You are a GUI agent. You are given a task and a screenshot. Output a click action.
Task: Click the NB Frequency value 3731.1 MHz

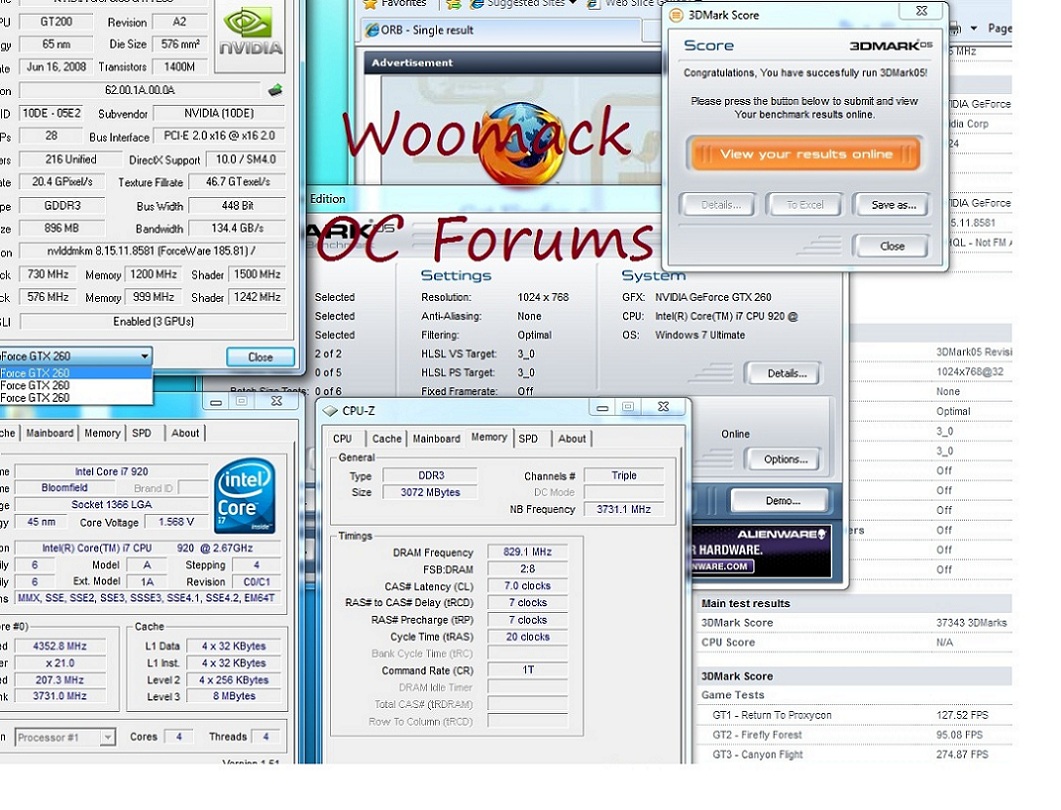point(623,510)
